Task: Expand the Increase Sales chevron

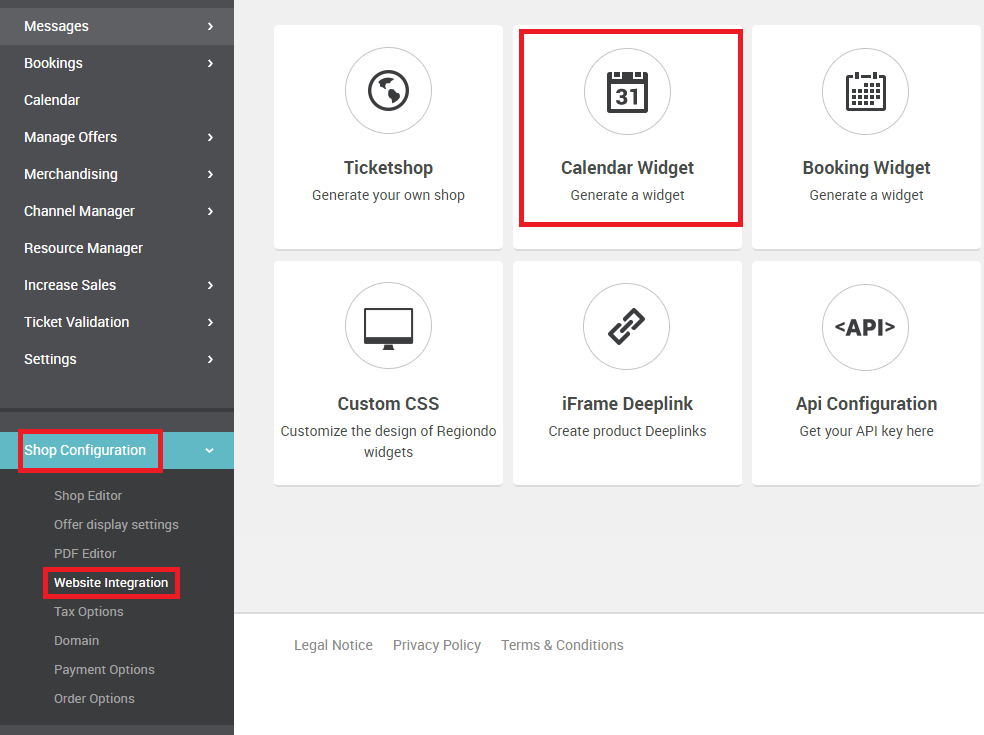Action: [x=210, y=286]
